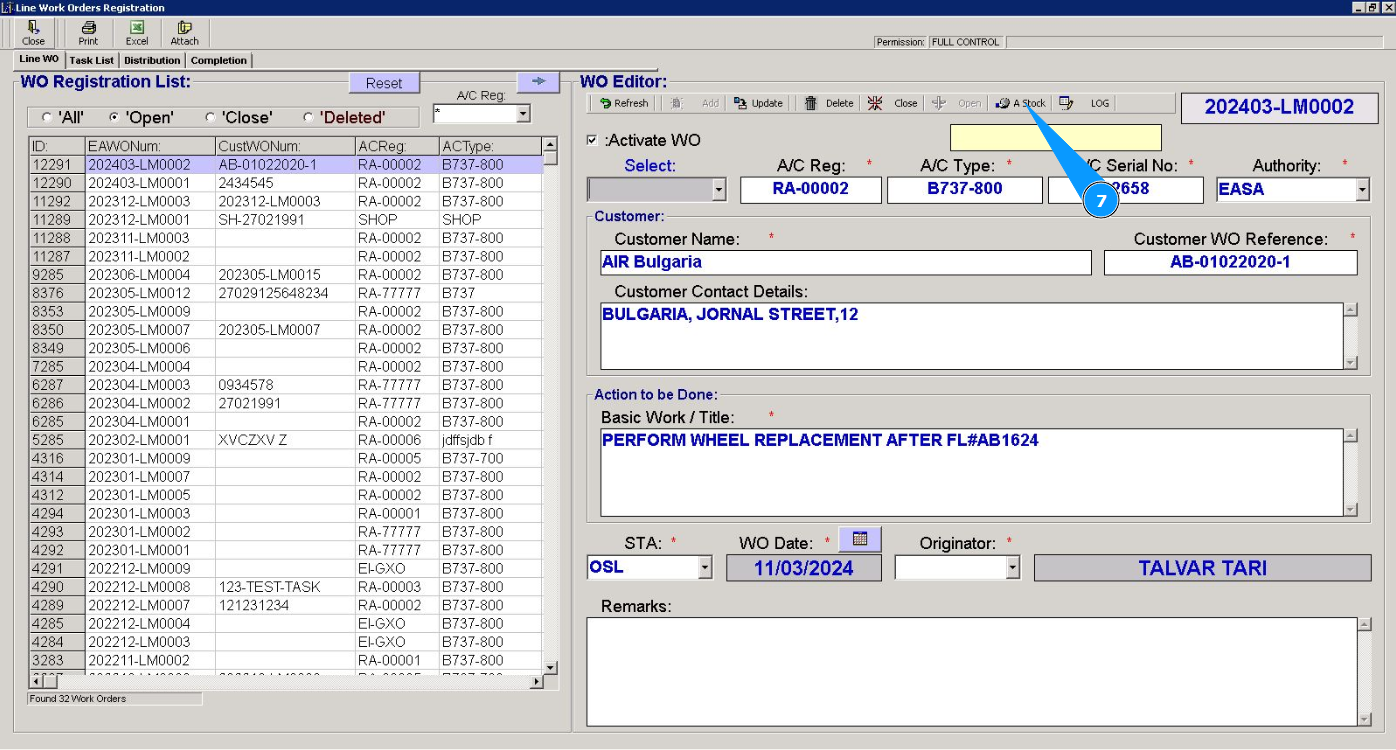Screen dimensions: 1396x750
Task: Open the Authority dropdown showing EASA
Action: click(1361, 190)
